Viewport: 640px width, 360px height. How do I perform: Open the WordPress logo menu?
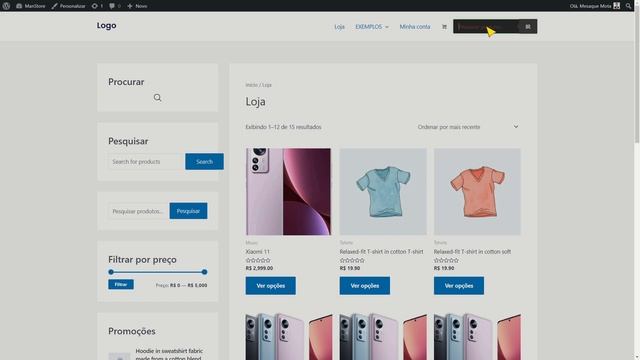pos(6,6)
